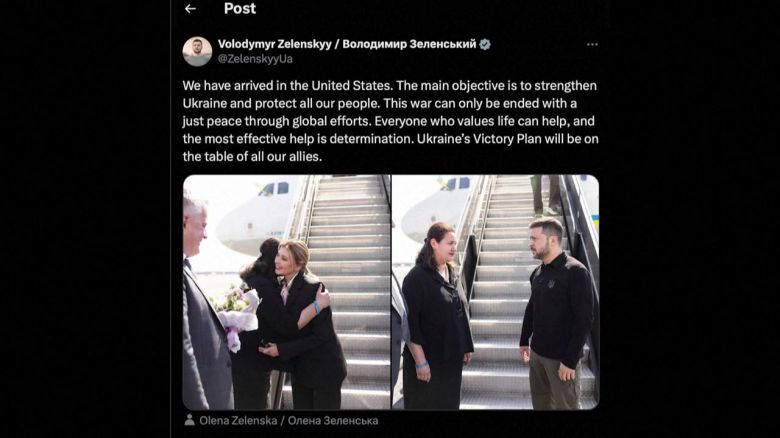Viewport: 780px width, 438px height.
Task: Open the Volodymyr Zelenskyy display name link
Action: [347, 44]
